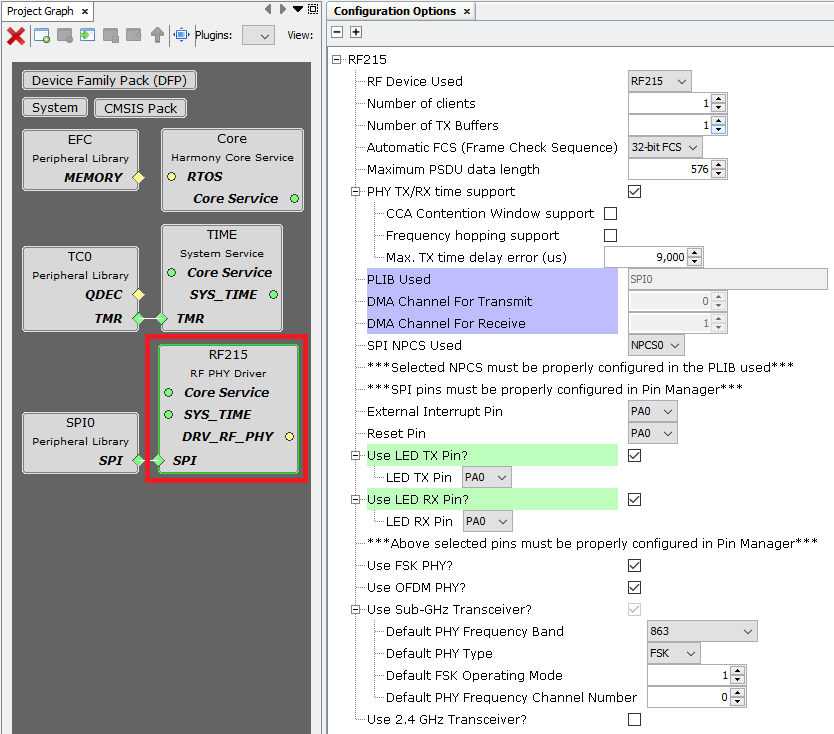Toggle Use LED RX Pin checkbox

[x=634, y=499]
